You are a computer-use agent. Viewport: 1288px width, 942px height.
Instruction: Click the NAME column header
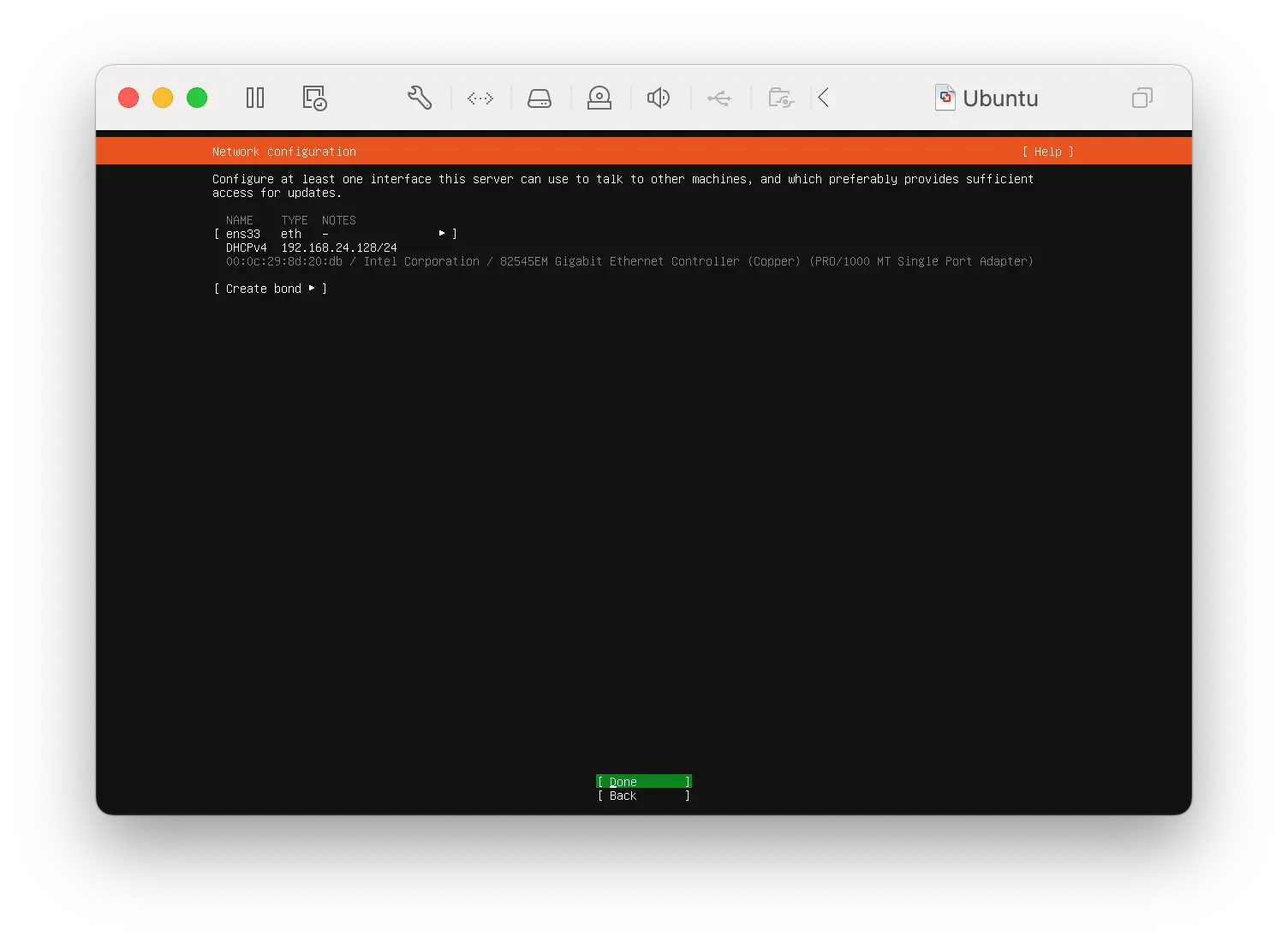[240, 220]
